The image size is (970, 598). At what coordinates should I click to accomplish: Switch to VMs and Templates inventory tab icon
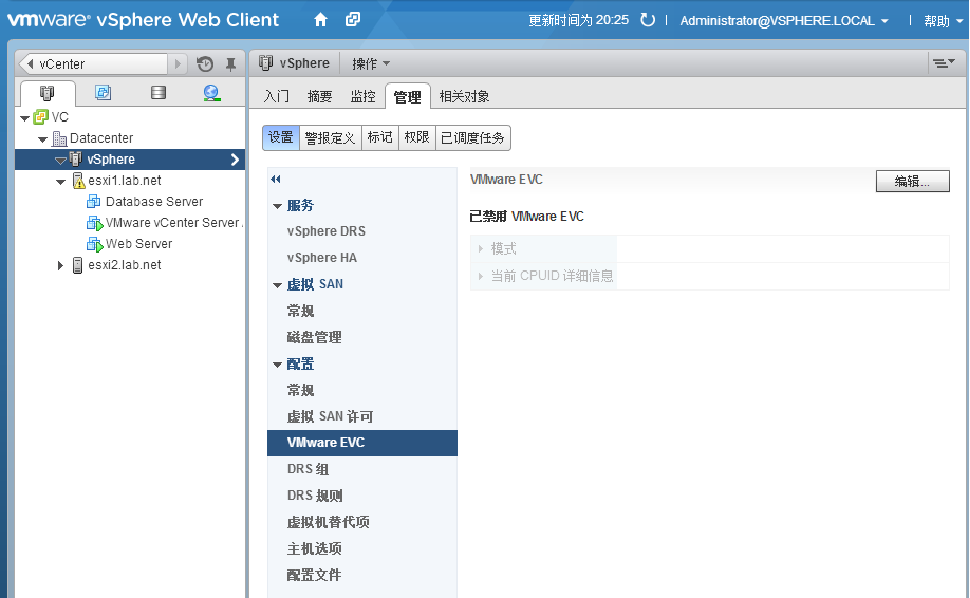coord(103,93)
